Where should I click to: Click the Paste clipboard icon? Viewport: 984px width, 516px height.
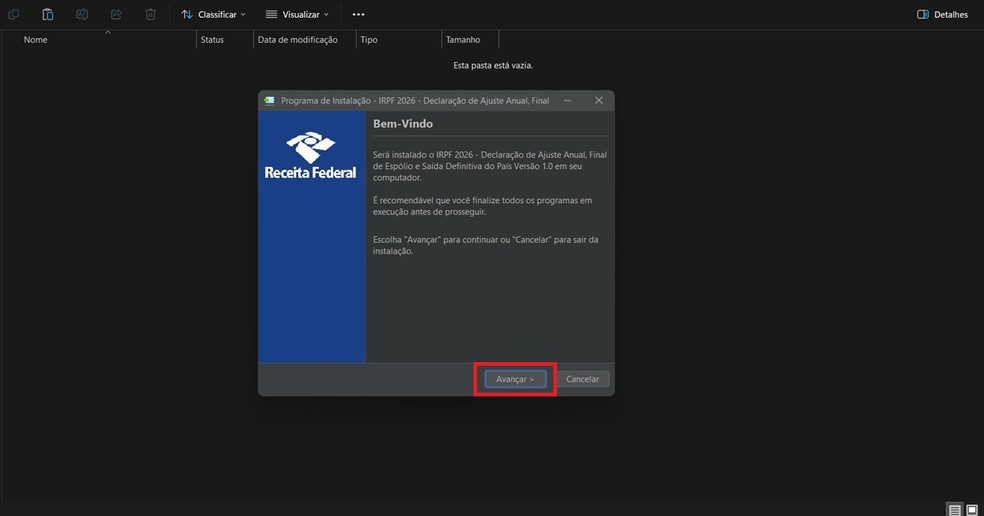coord(48,15)
